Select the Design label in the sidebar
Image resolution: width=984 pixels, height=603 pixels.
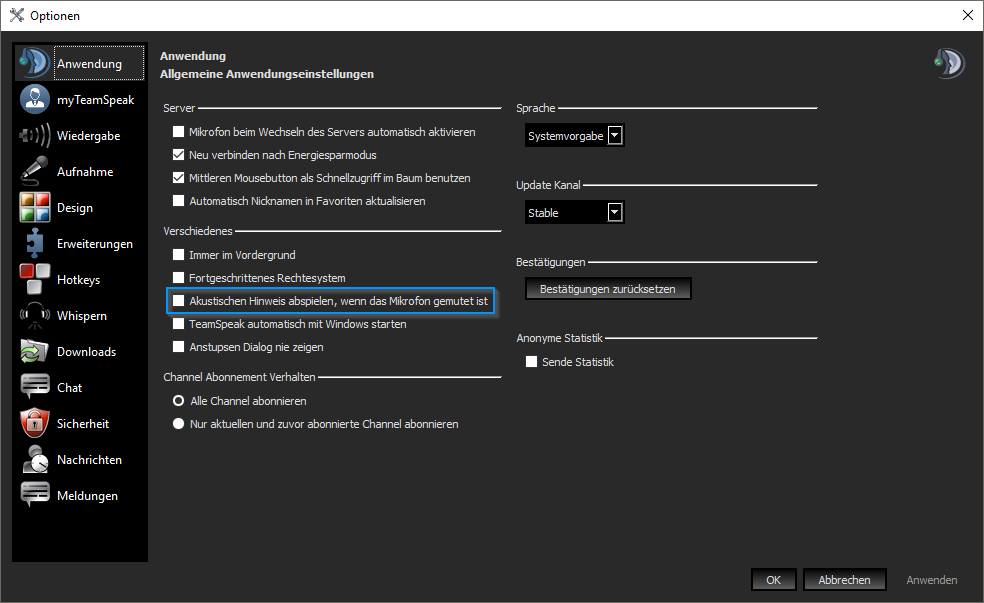(75, 208)
